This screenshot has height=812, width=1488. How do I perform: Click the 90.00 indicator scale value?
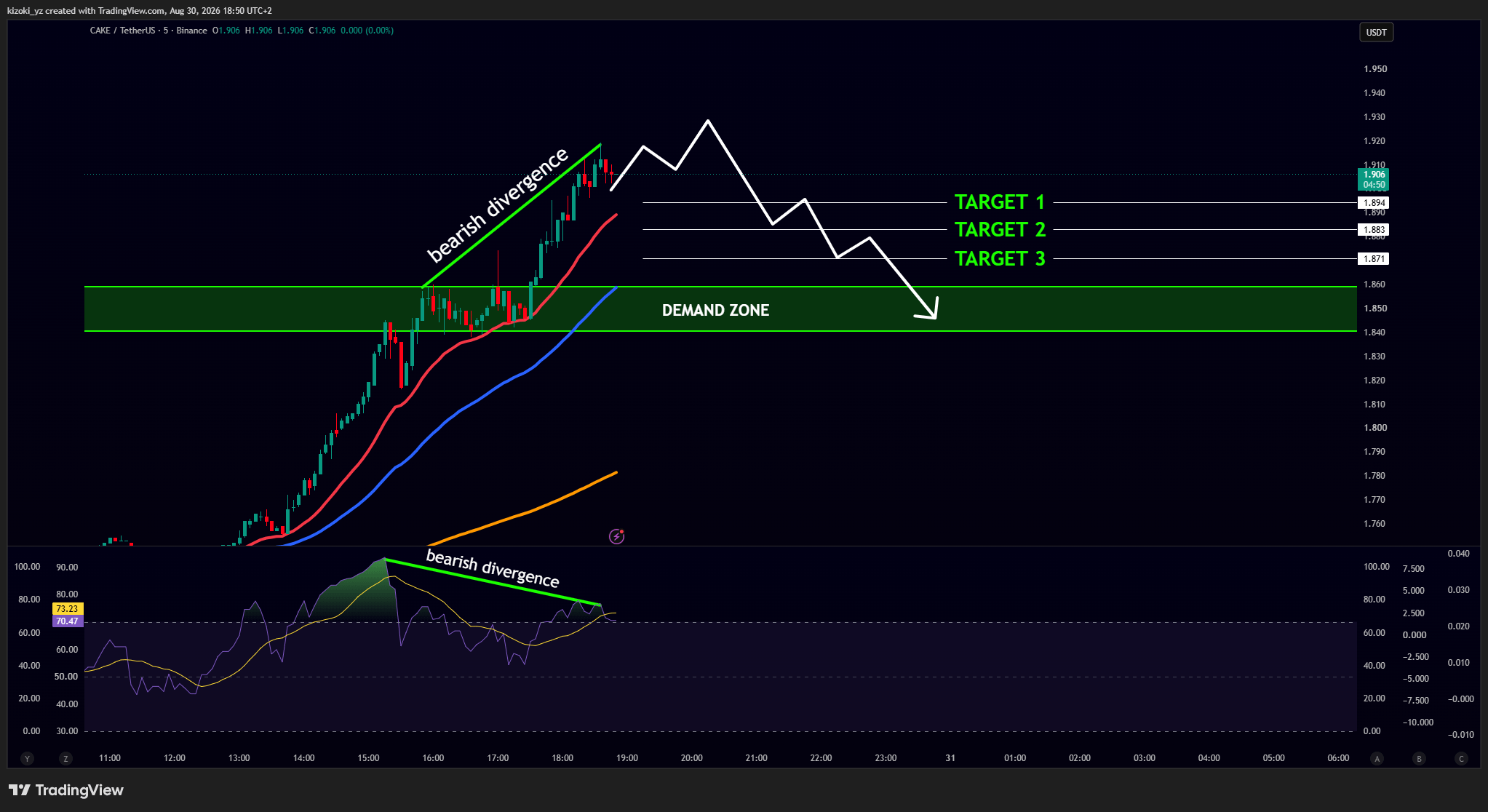point(67,568)
